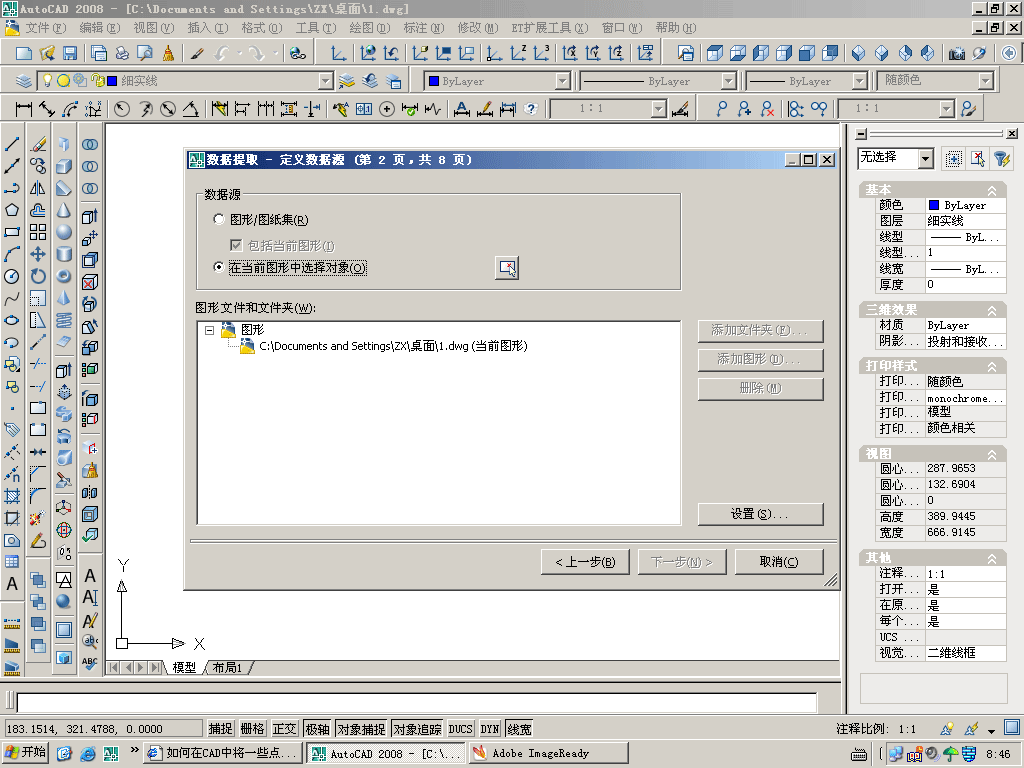The image size is (1024, 768).
Task: Select the Rotate tool in modify toolbar
Action: pos(38,277)
